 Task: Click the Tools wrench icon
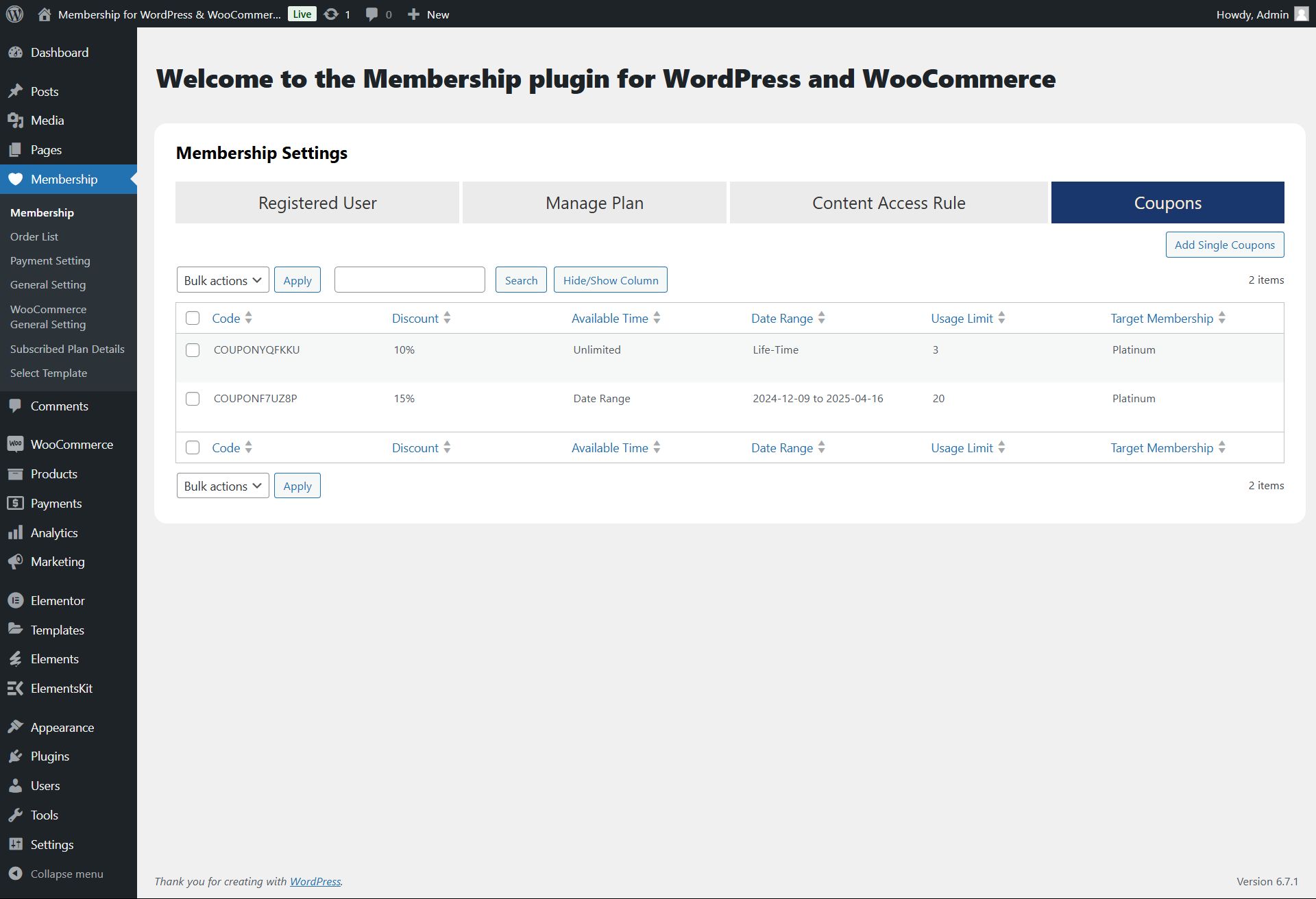15,815
